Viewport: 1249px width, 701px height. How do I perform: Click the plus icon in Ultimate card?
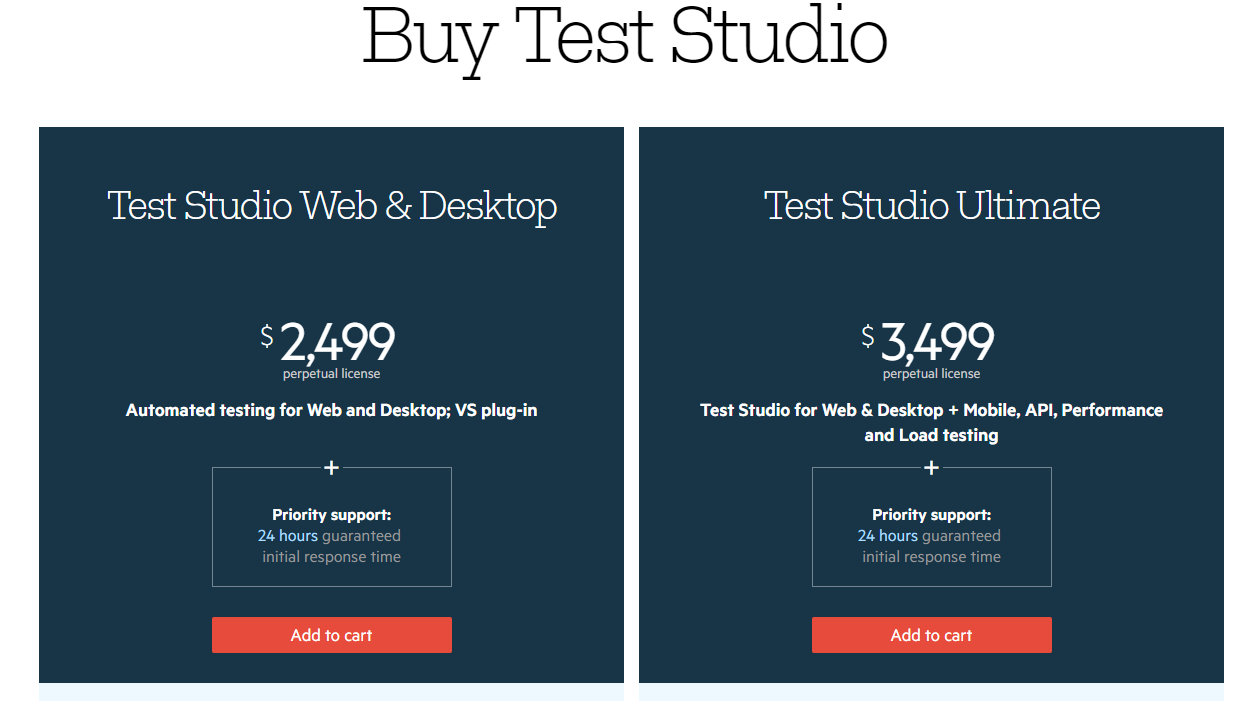coord(932,467)
